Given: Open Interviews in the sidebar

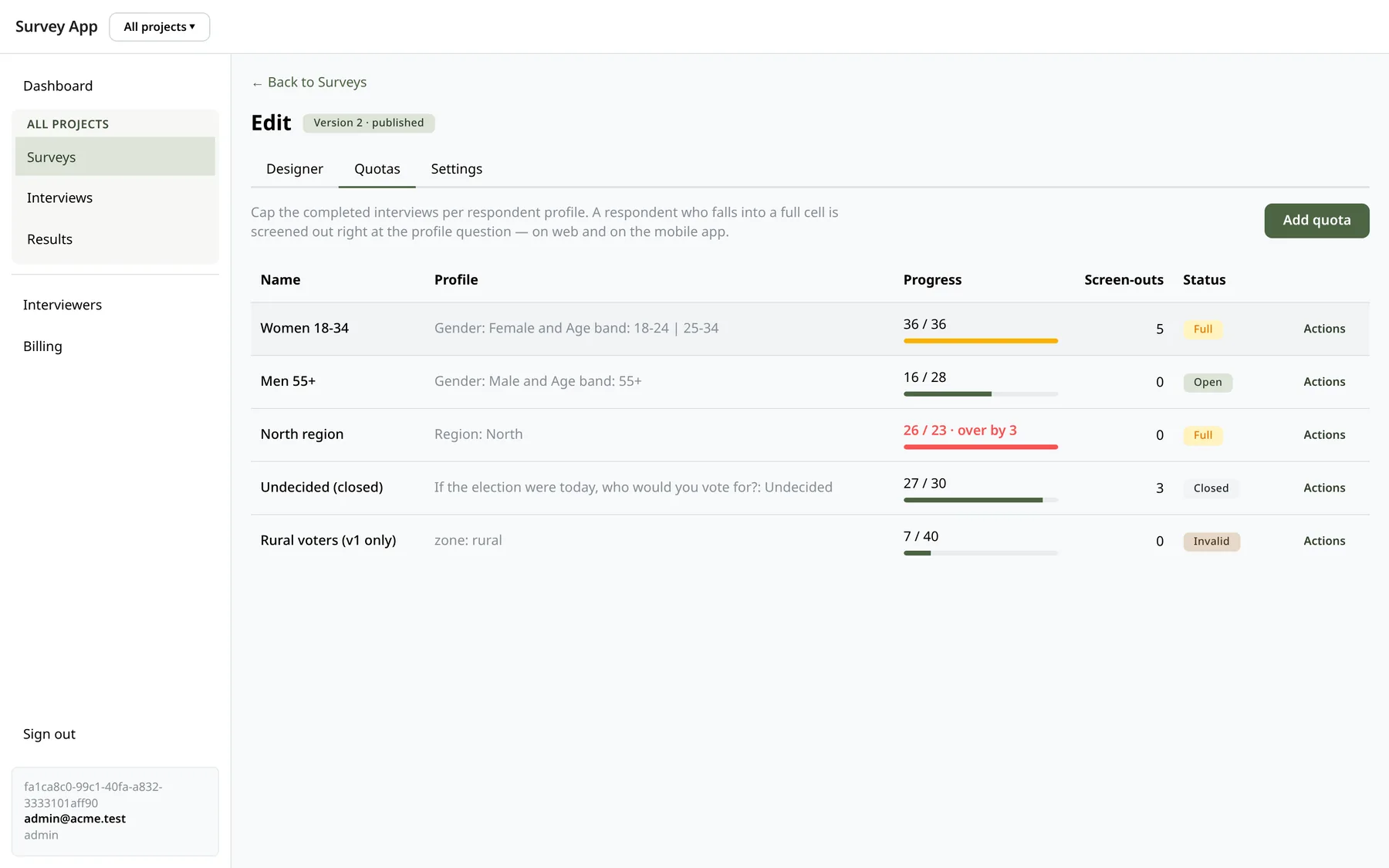Looking at the screenshot, I should pyautogui.click(x=115, y=198).
